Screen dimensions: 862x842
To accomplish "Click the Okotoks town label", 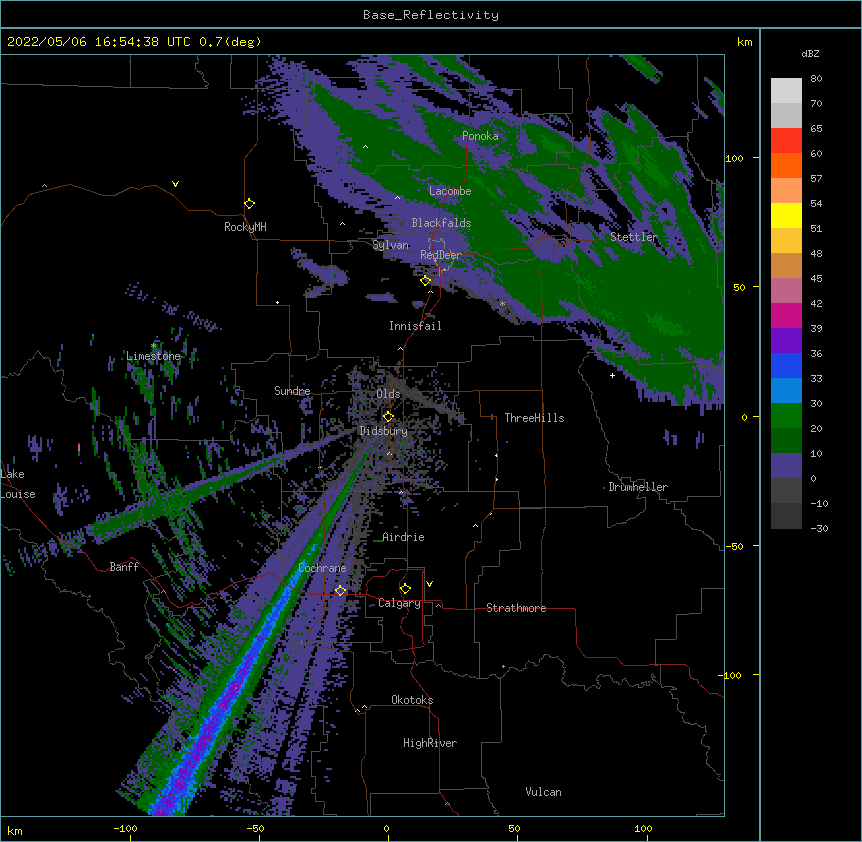I will click(x=412, y=700).
